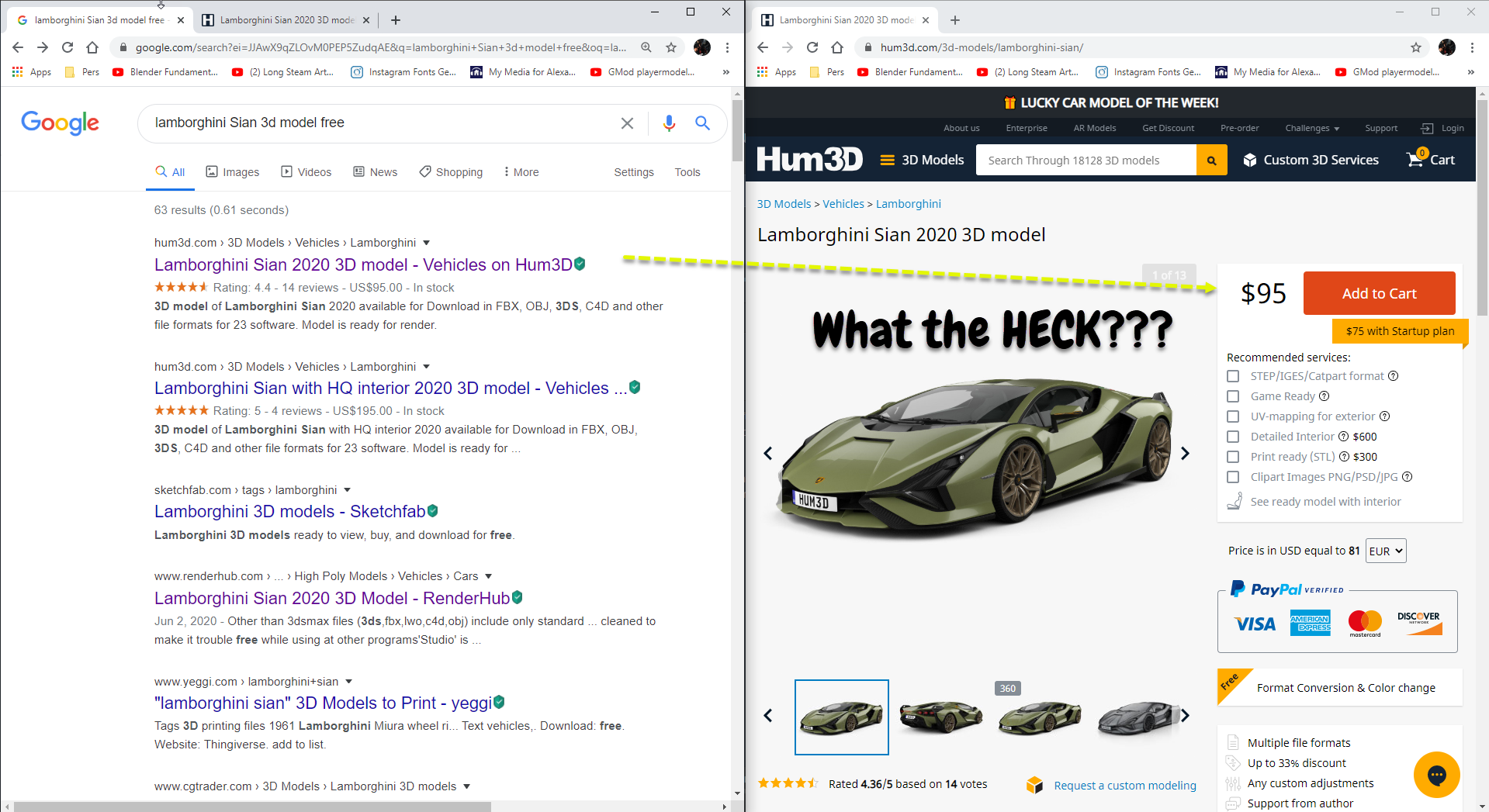
Task: Open dropdown arrow for sketchfab.com result
Action: (347, 490)
